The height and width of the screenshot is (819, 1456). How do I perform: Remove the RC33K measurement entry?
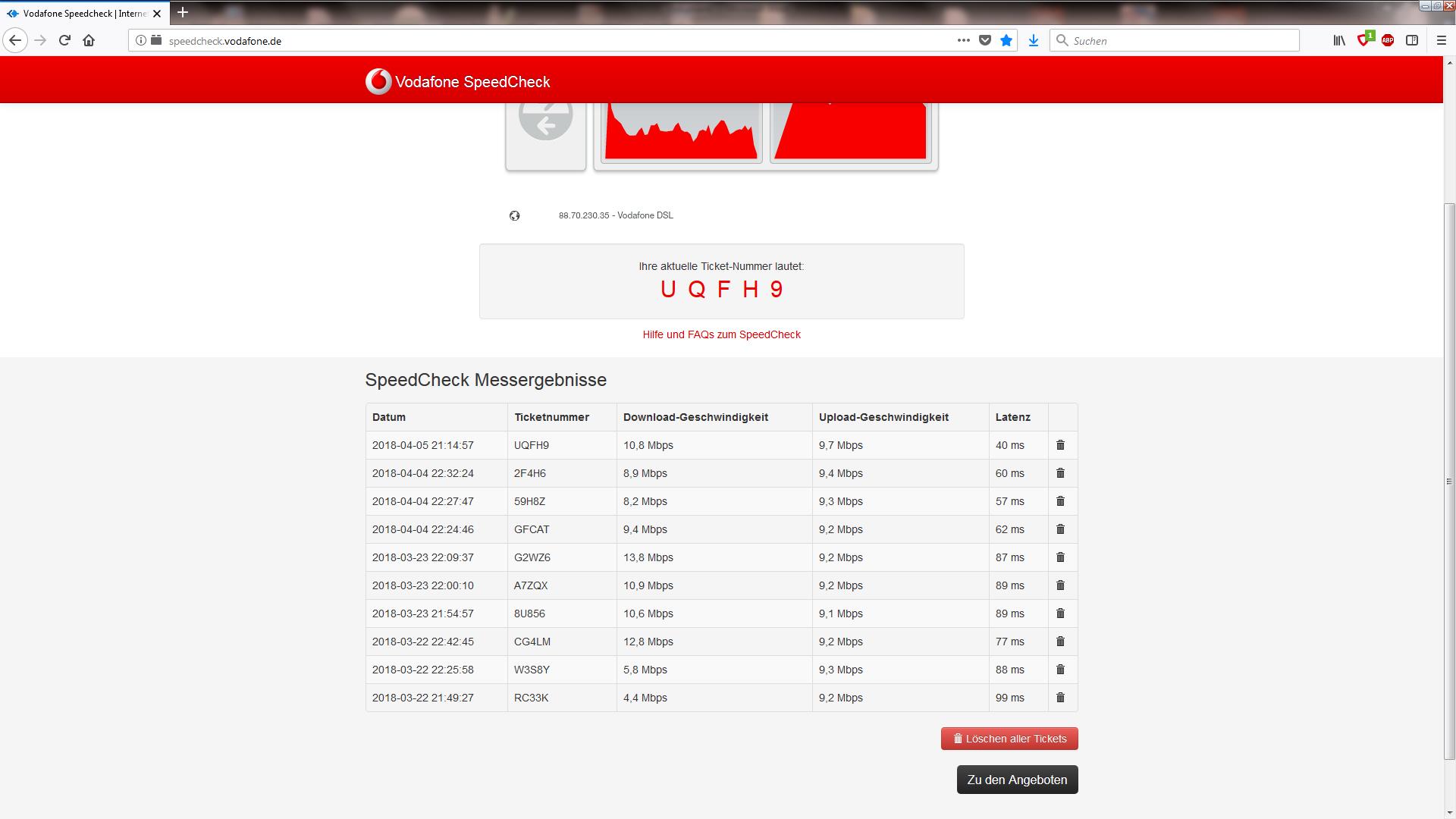pos(1060,698)
